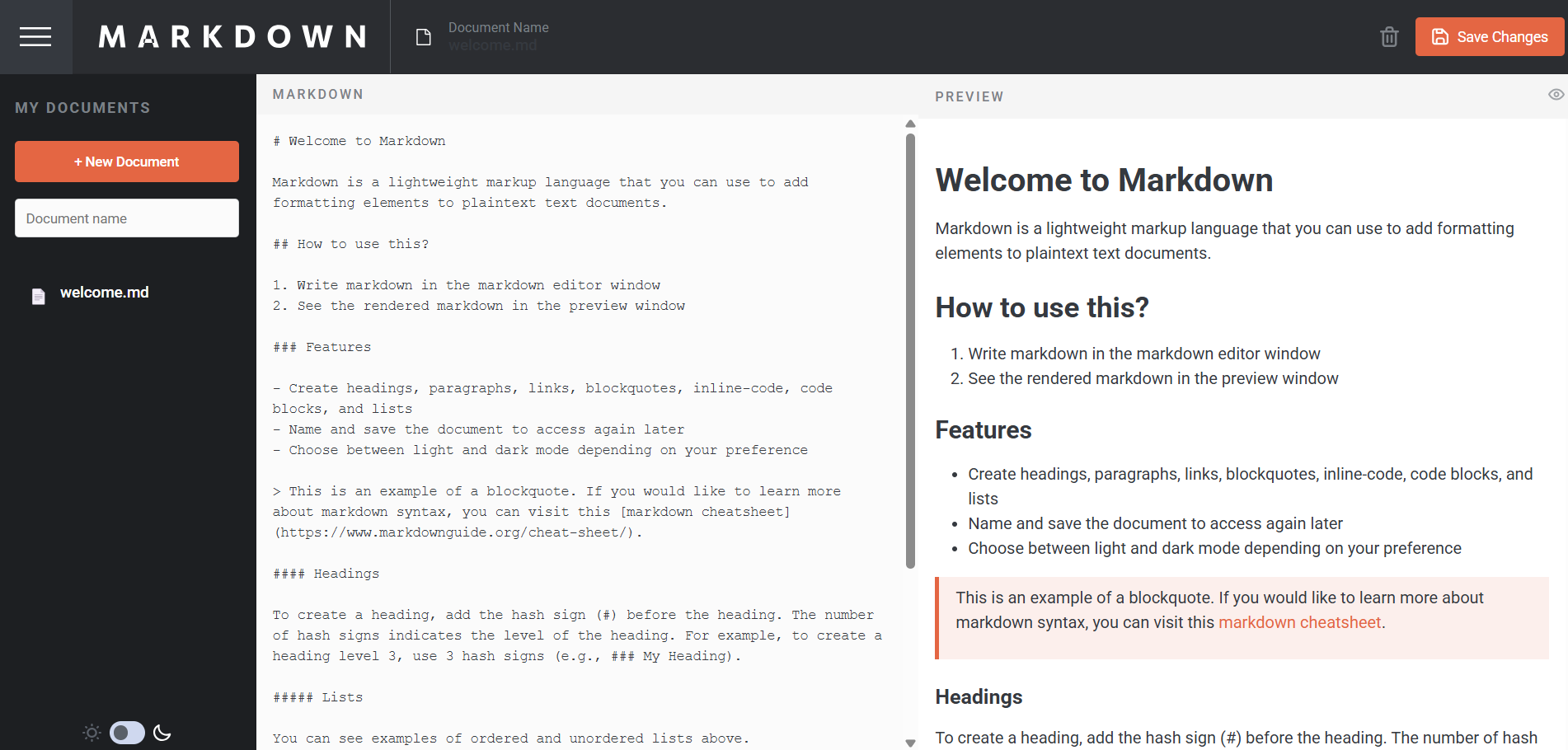Click the sun light mode icon
This screenshot has height=750, width=1568.
[92, 733]
